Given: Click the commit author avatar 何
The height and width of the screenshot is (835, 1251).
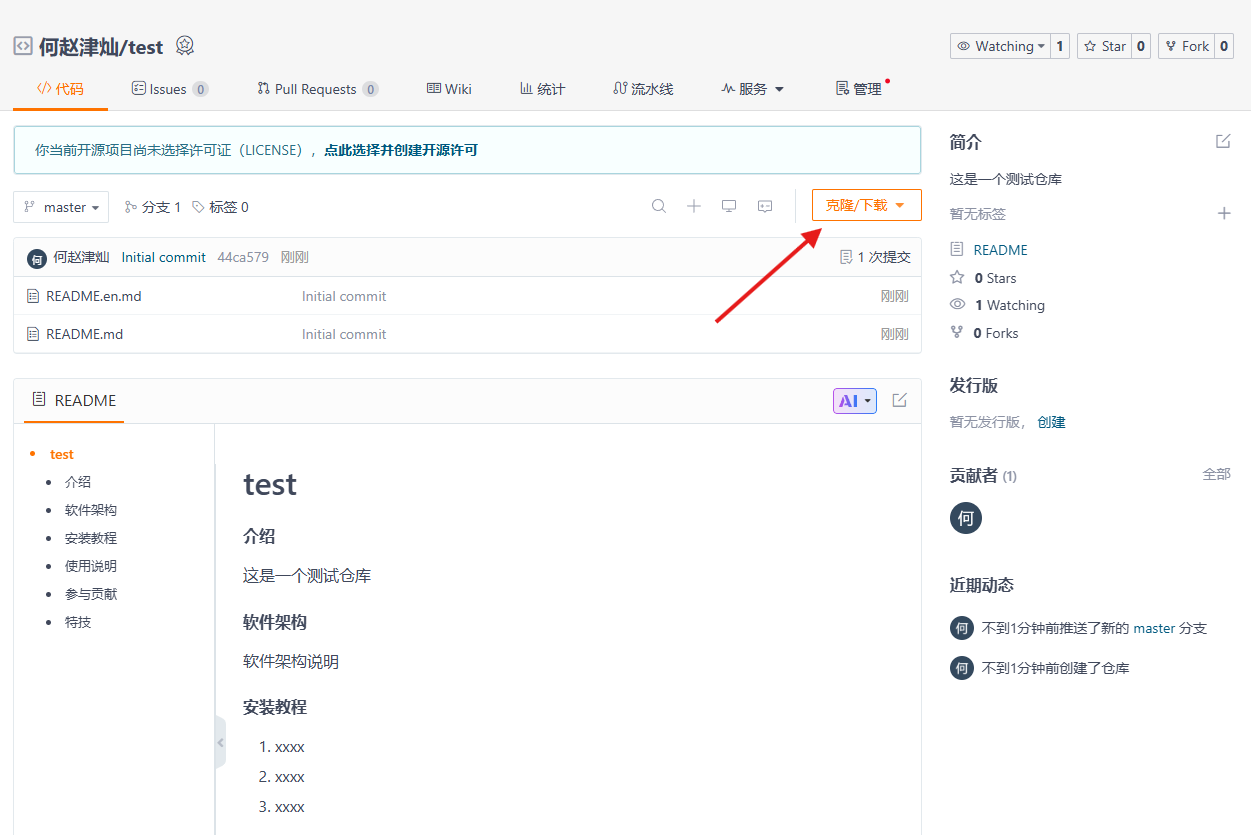Looking at the screenshot, I should 37,258.
